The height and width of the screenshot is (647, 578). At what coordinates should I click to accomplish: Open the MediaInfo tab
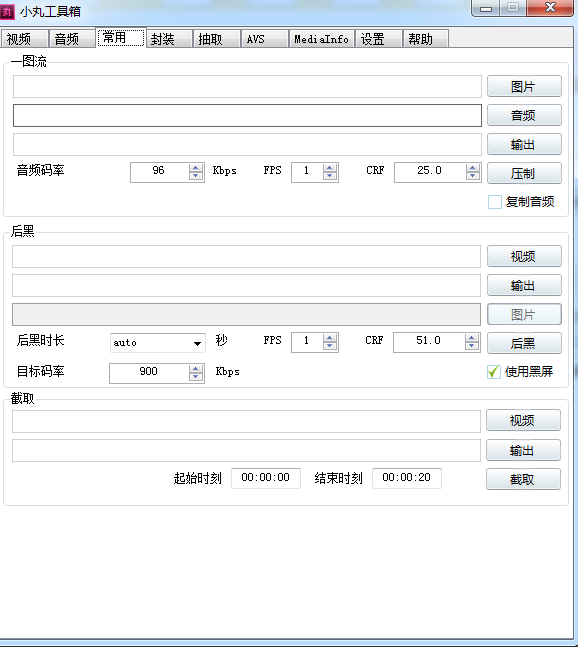tap(322, 39)
